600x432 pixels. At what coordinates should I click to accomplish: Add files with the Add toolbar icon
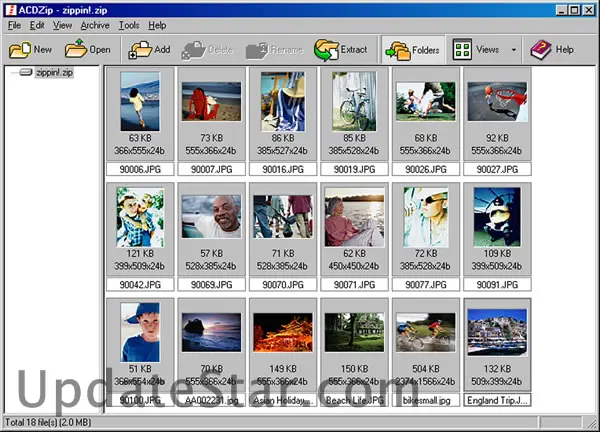click(140, 49)
